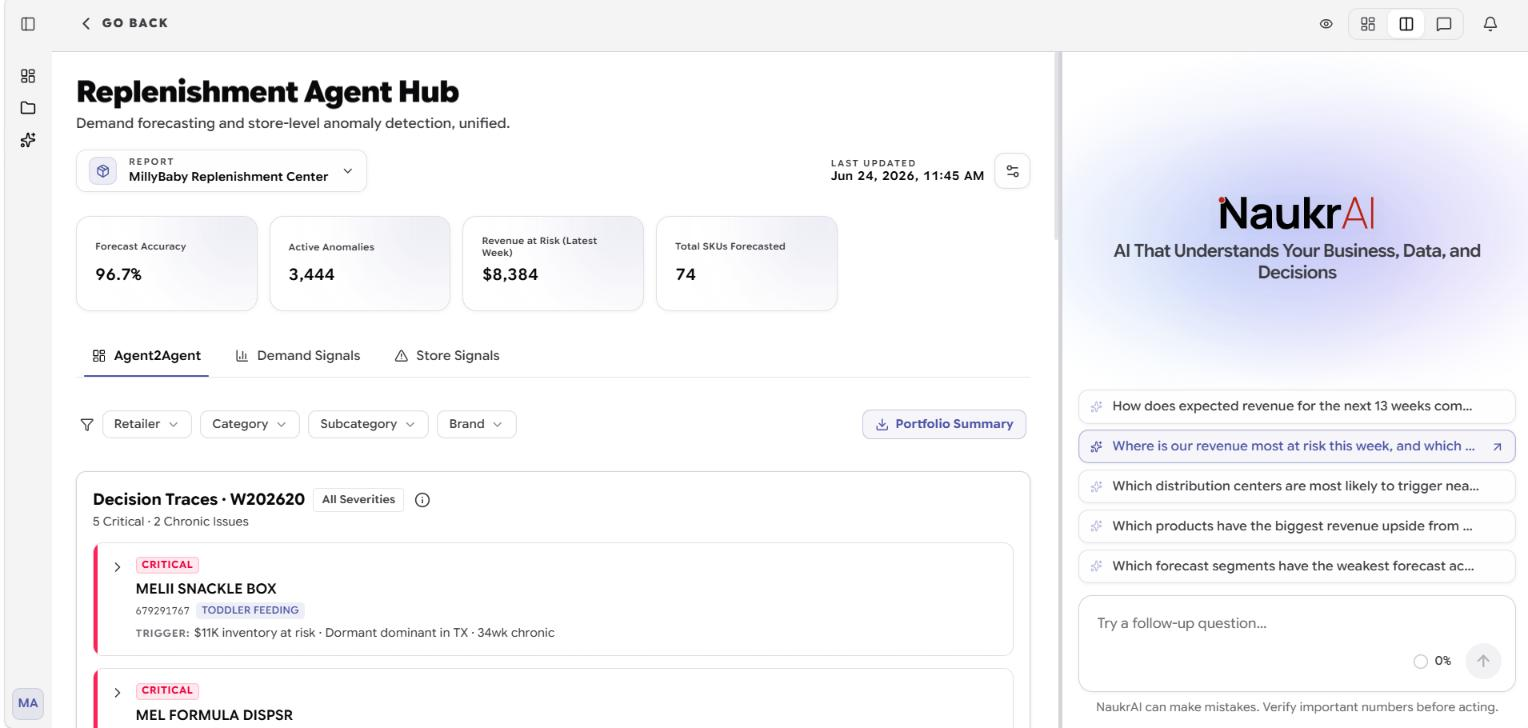
Task: Click the MA user avatar
Action: (x=28, y=704)
